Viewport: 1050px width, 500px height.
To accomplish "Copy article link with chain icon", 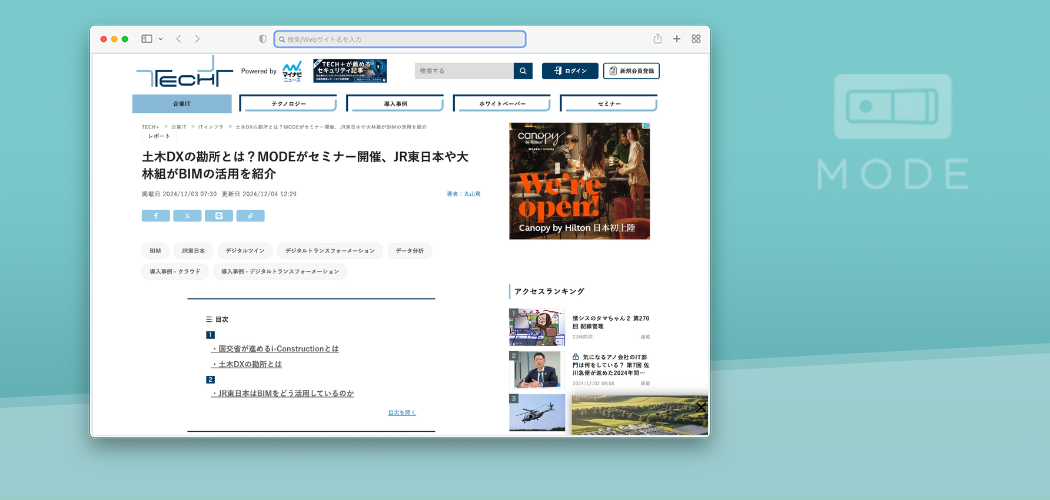I will (251, 215).
